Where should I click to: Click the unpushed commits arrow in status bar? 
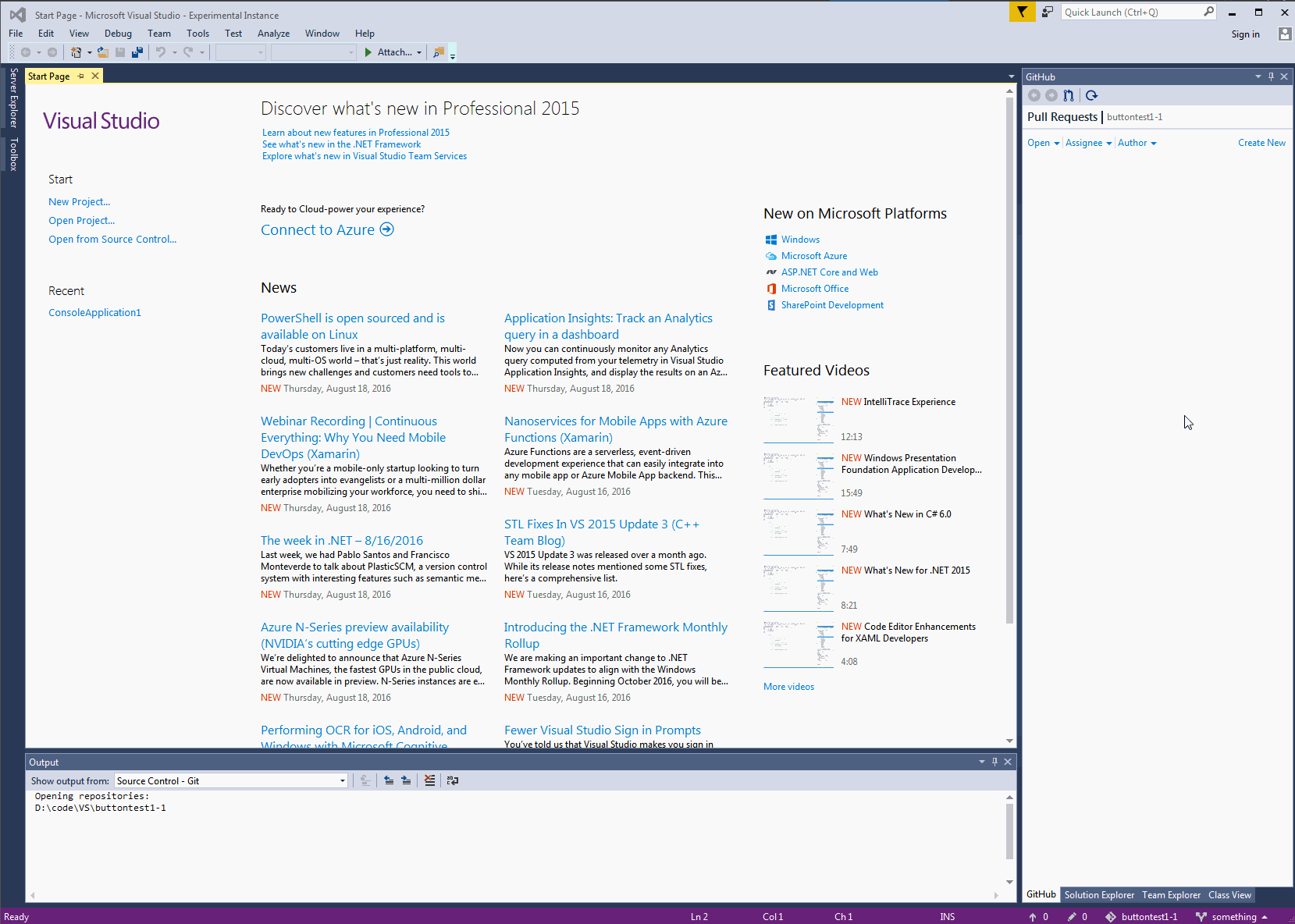pos(1033,917)
